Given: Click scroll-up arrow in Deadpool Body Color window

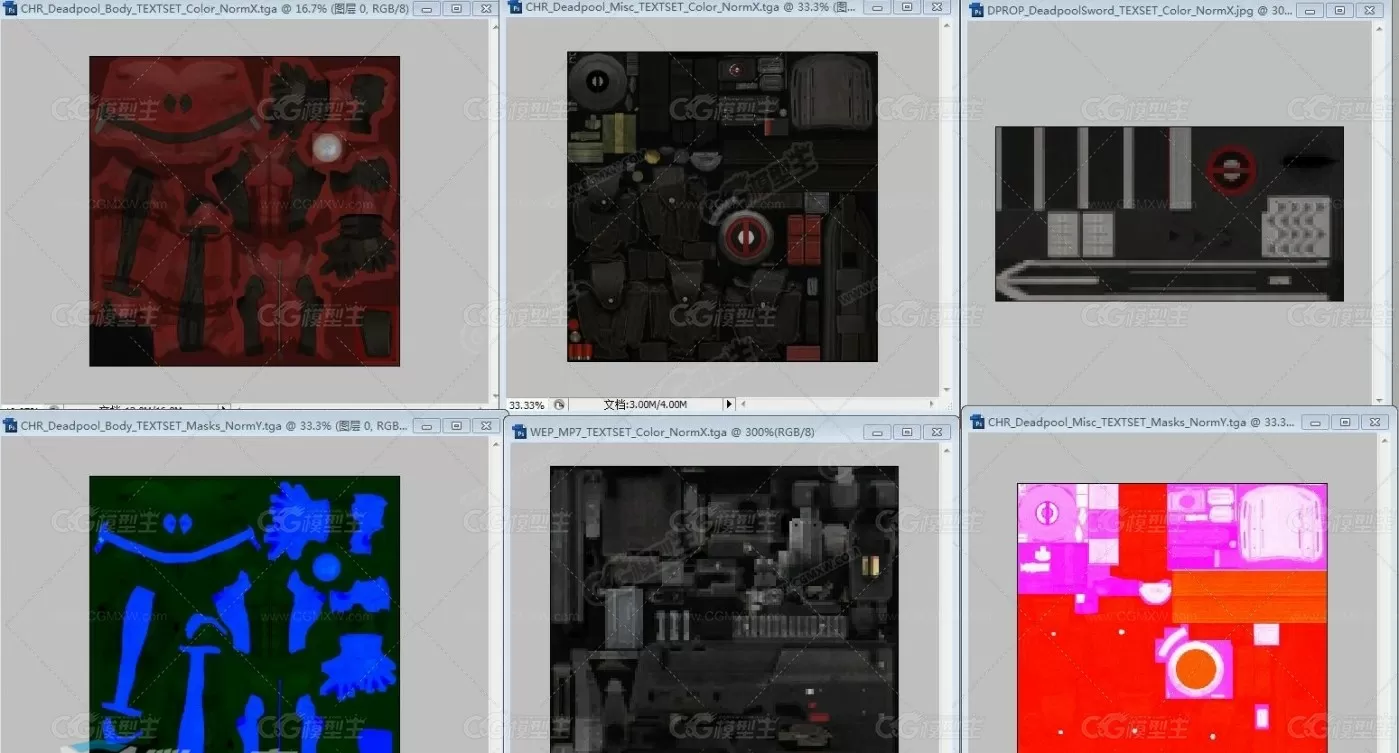Looking at the screenshot, I should coord(494,25).
